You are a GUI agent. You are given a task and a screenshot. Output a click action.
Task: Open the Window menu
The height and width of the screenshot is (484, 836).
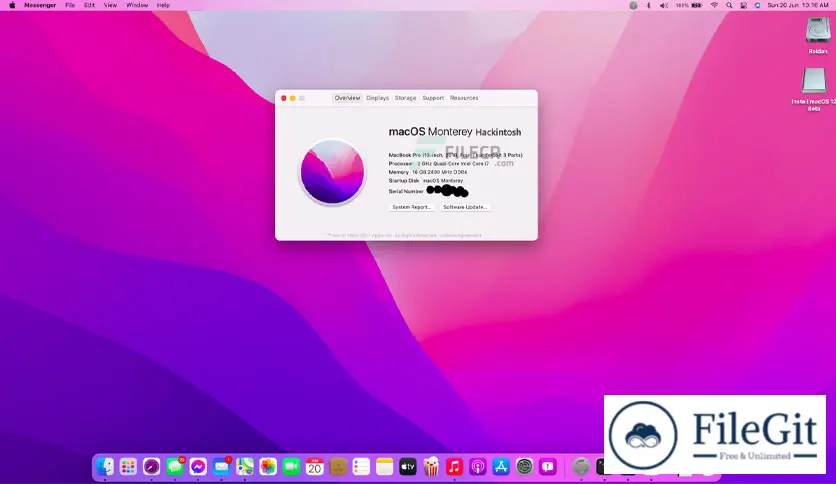coord(137,5)
